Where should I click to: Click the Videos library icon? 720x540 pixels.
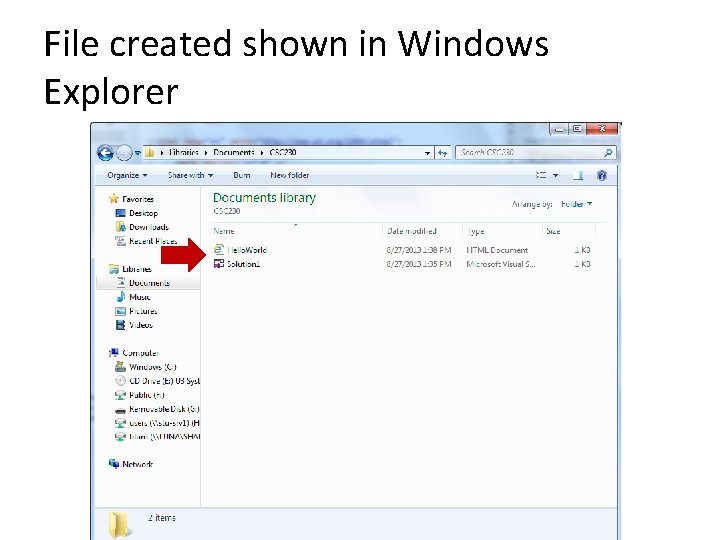(120, 325)
